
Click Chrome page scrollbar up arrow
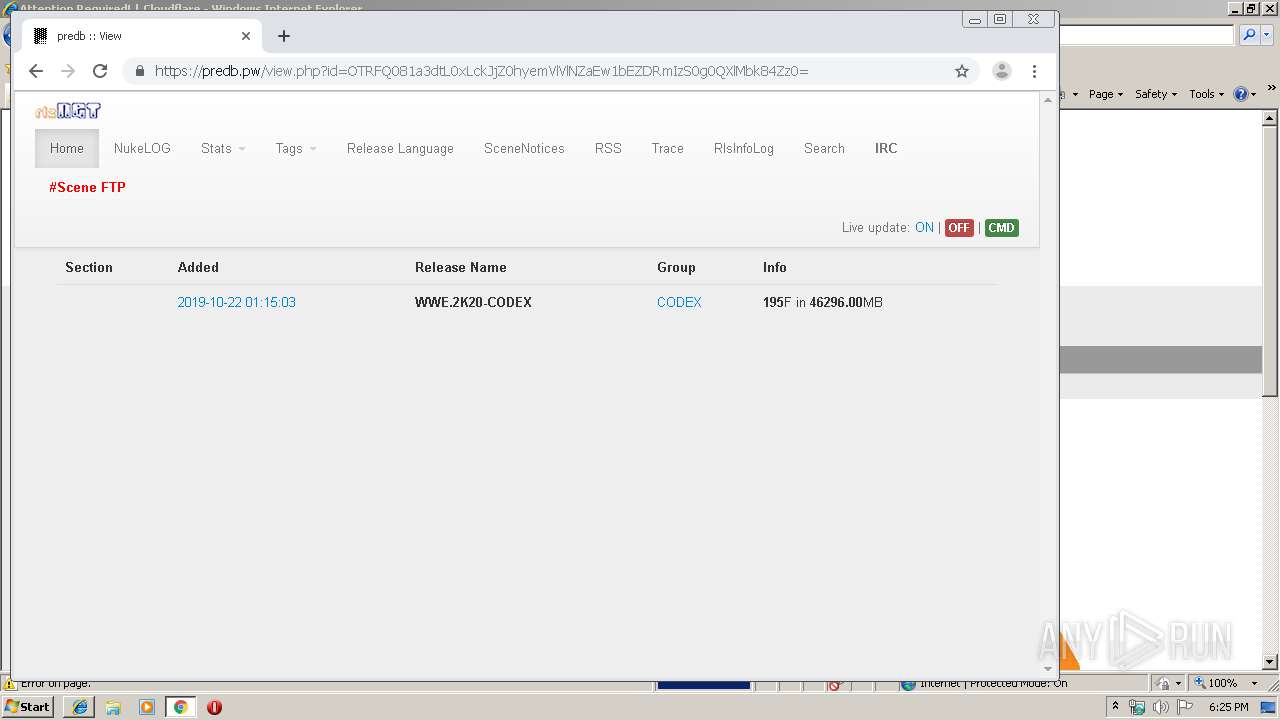1048,100
